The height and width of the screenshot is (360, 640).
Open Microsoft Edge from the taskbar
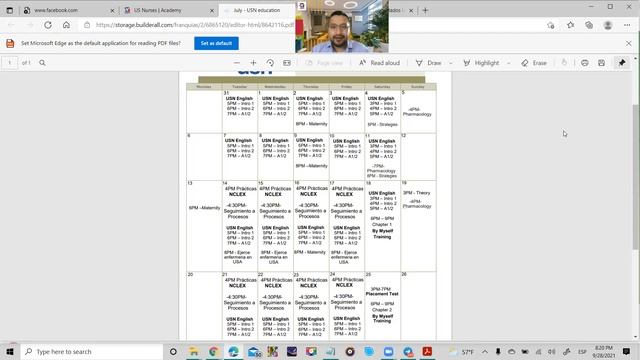[233, 351]
